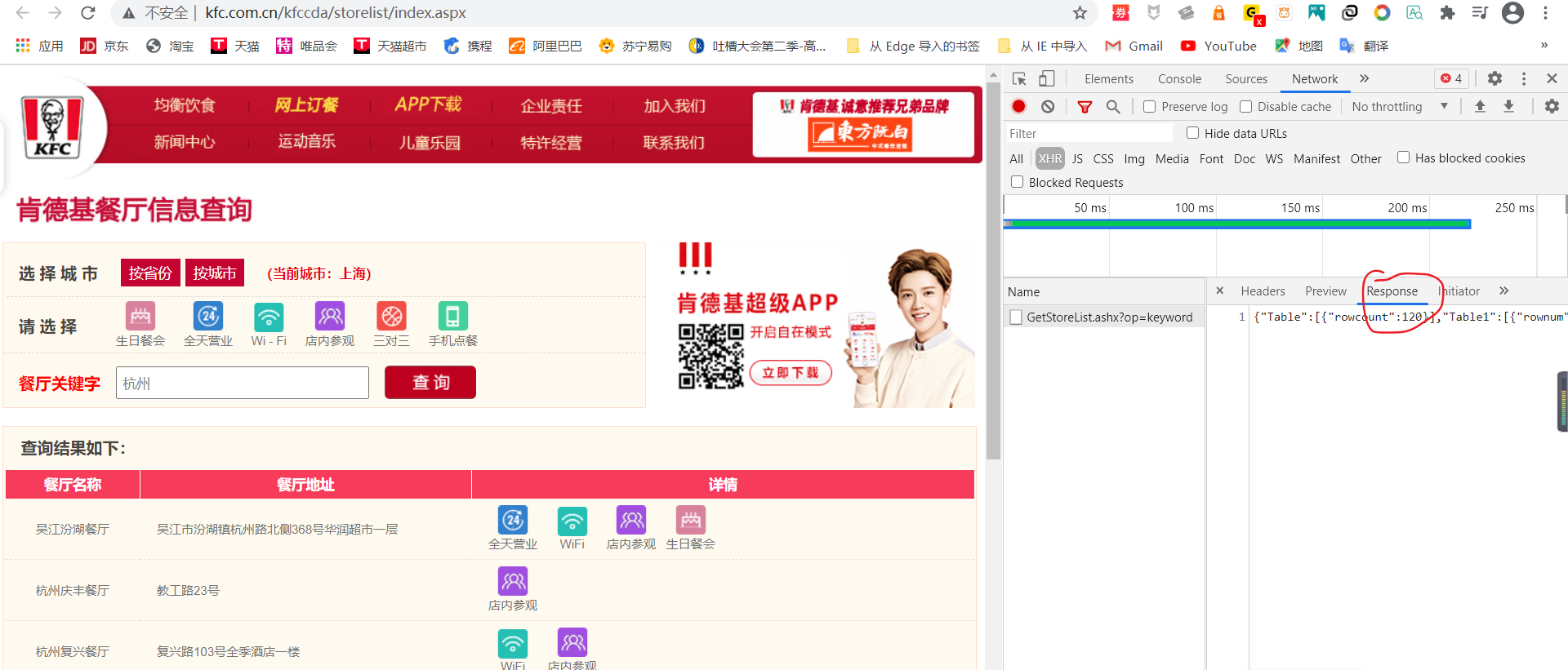Import HAR file upload icon
This screenshot has width=1568, height=670.
pyautogui.click(x=1480, y=106)
